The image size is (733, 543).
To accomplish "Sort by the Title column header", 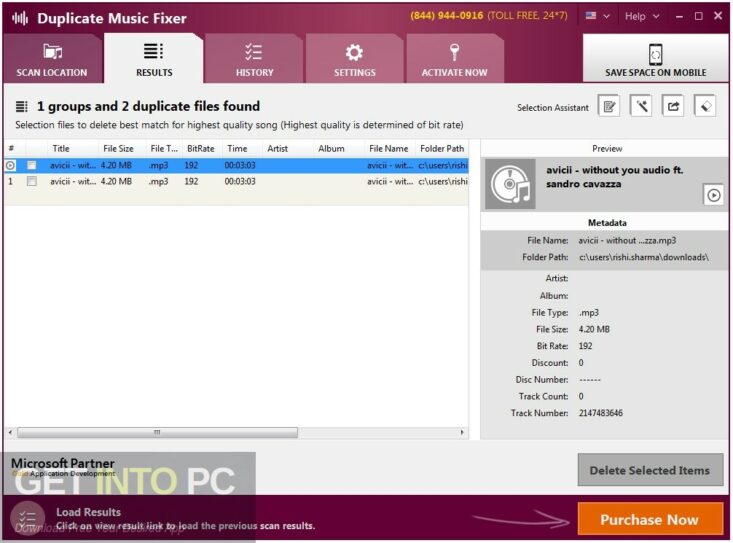I will 61,149.
